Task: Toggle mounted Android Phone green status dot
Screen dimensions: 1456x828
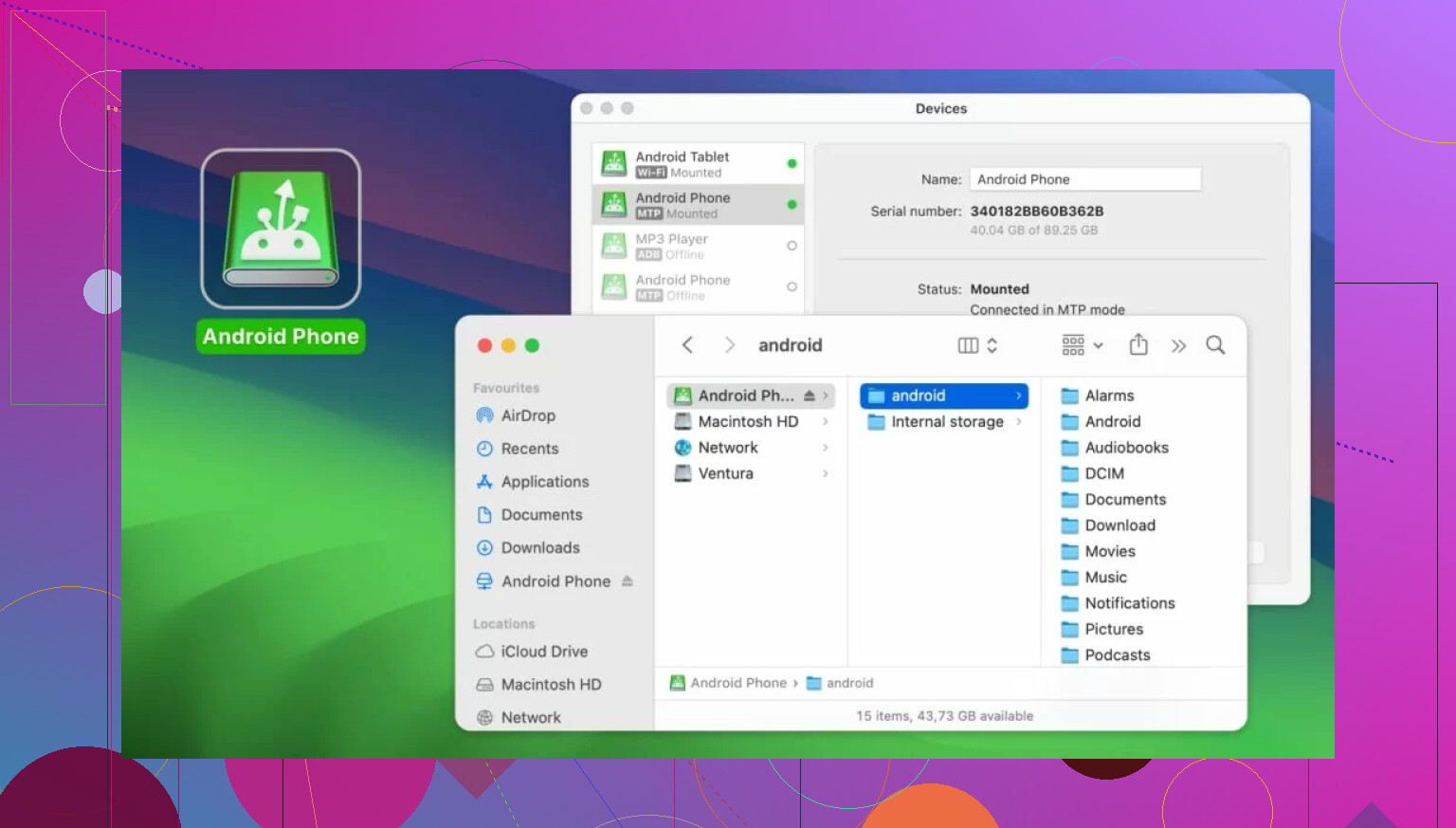Action: [x=792, y=205]
